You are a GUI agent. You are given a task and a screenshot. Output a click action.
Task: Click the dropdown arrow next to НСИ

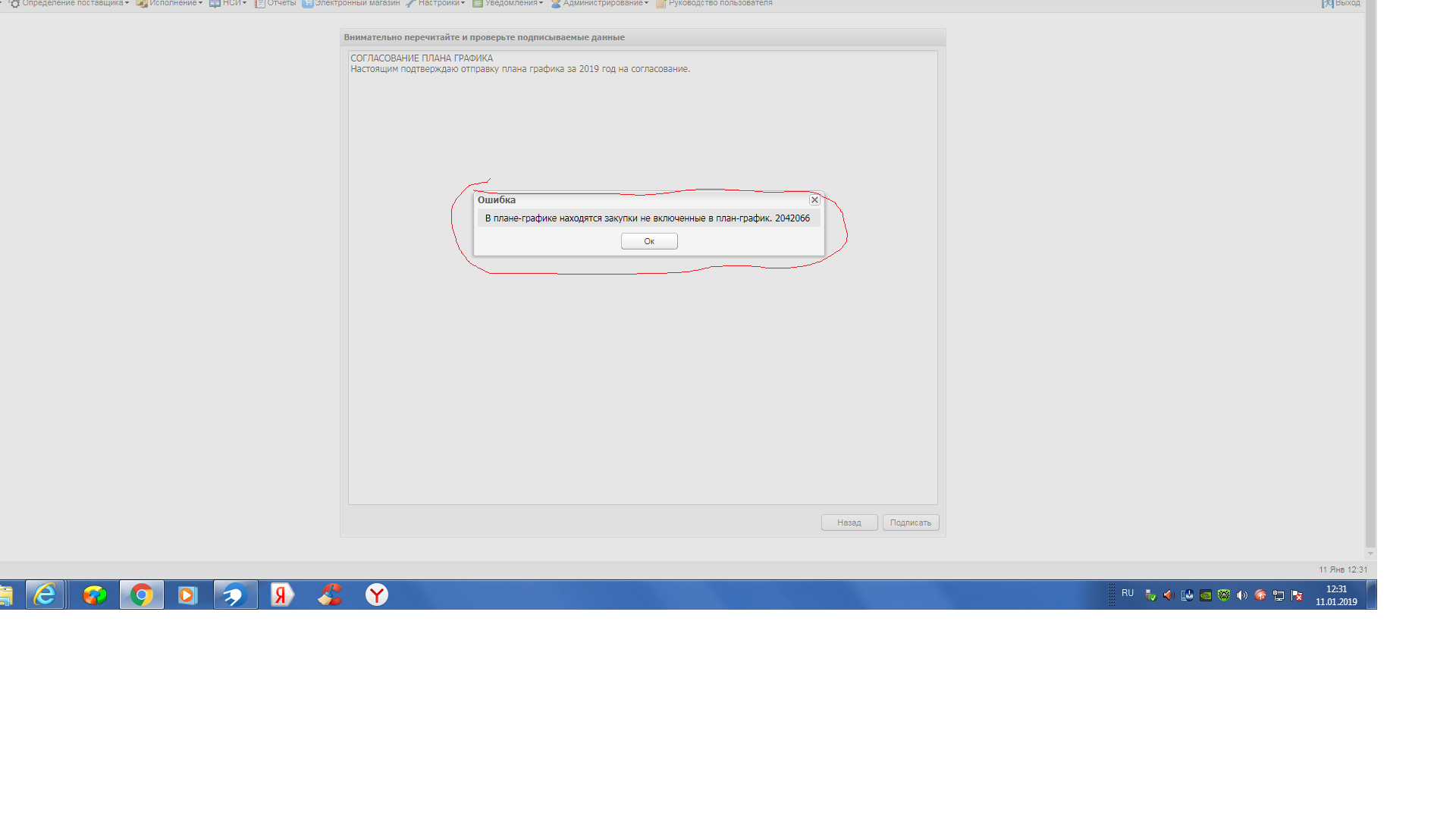point(244,3)
